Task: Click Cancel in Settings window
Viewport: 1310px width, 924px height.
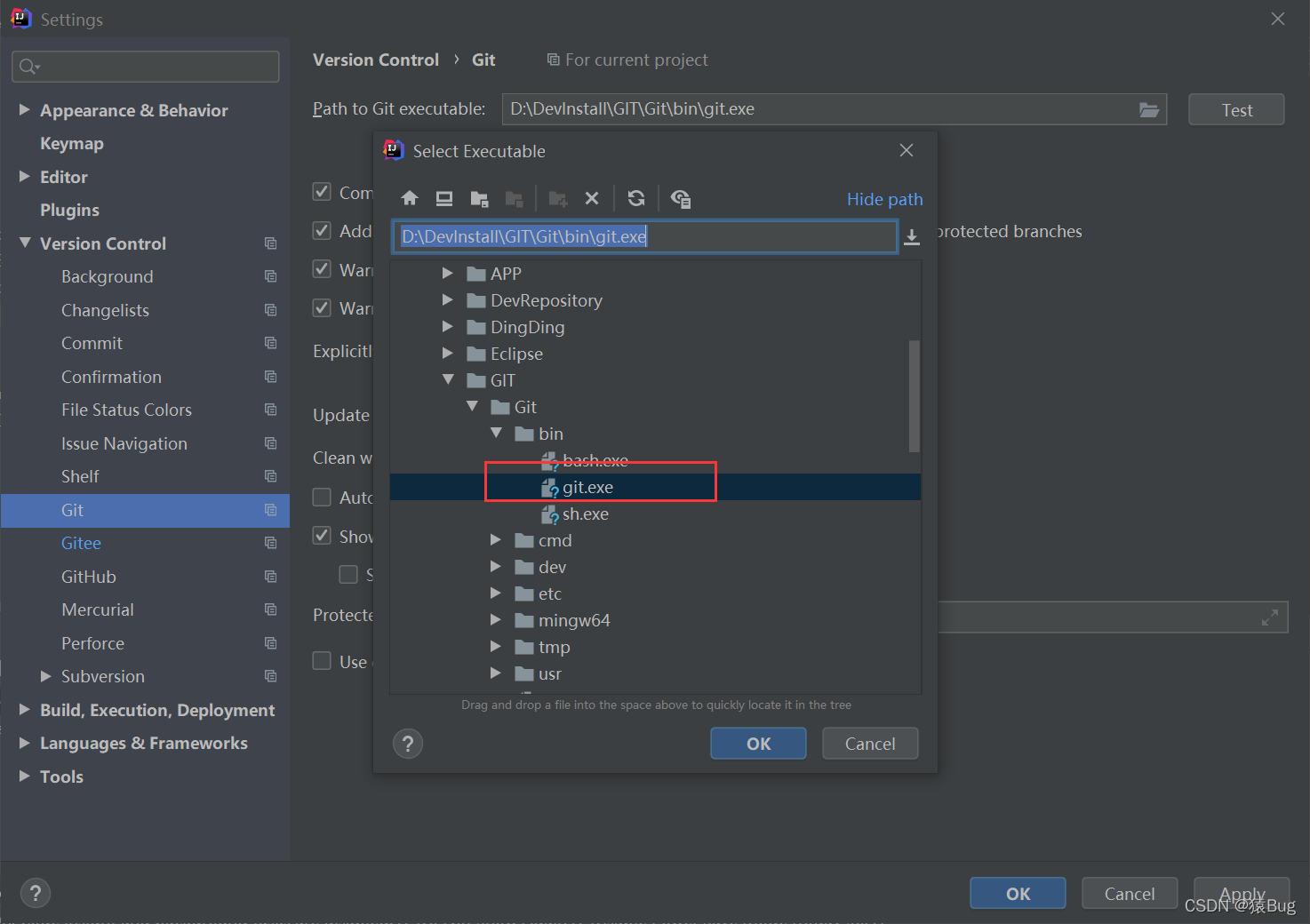Action: (1130, 893)
